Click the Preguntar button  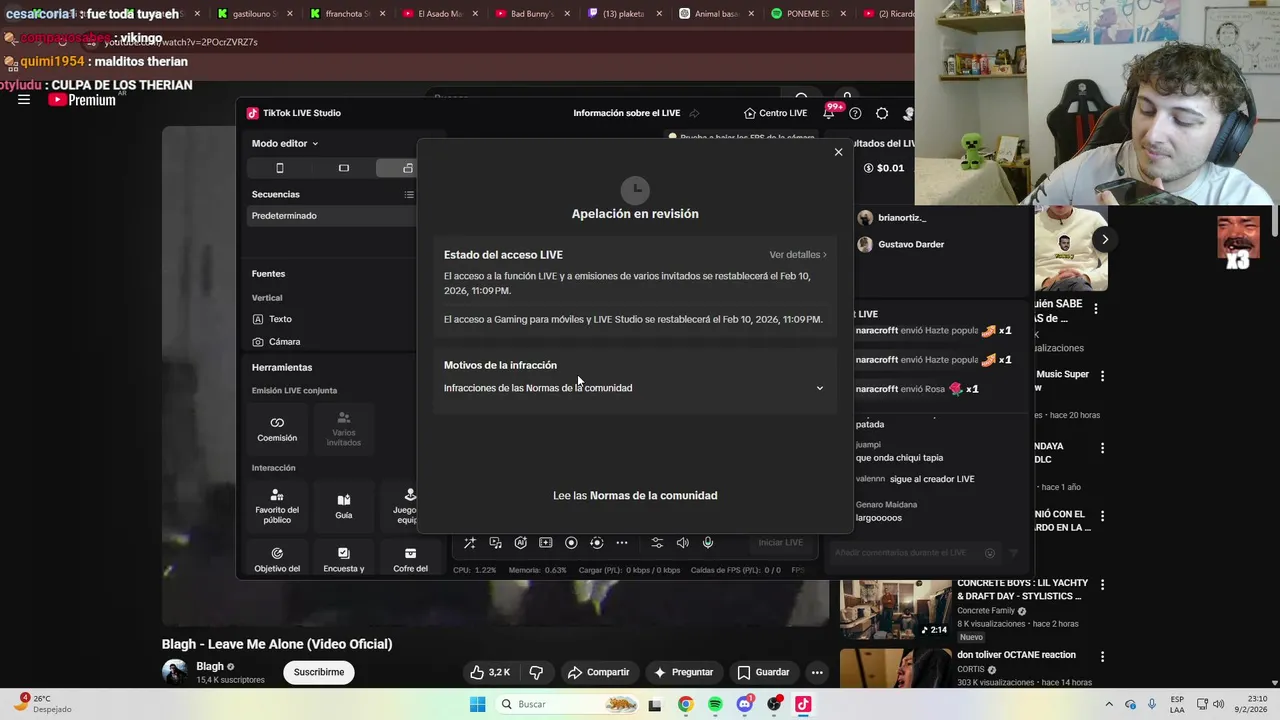click(683, 672)
